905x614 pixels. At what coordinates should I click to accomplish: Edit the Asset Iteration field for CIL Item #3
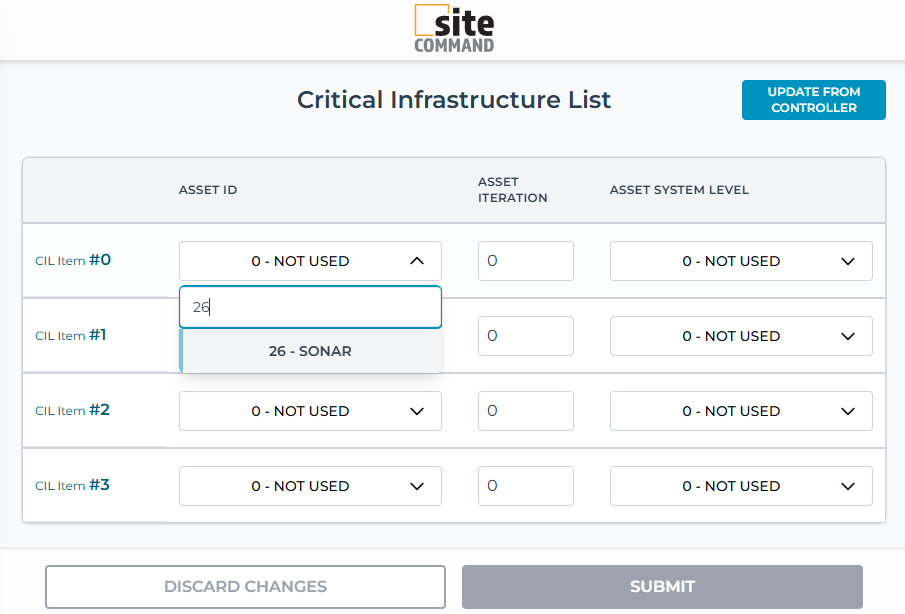[x=526, y=486]
